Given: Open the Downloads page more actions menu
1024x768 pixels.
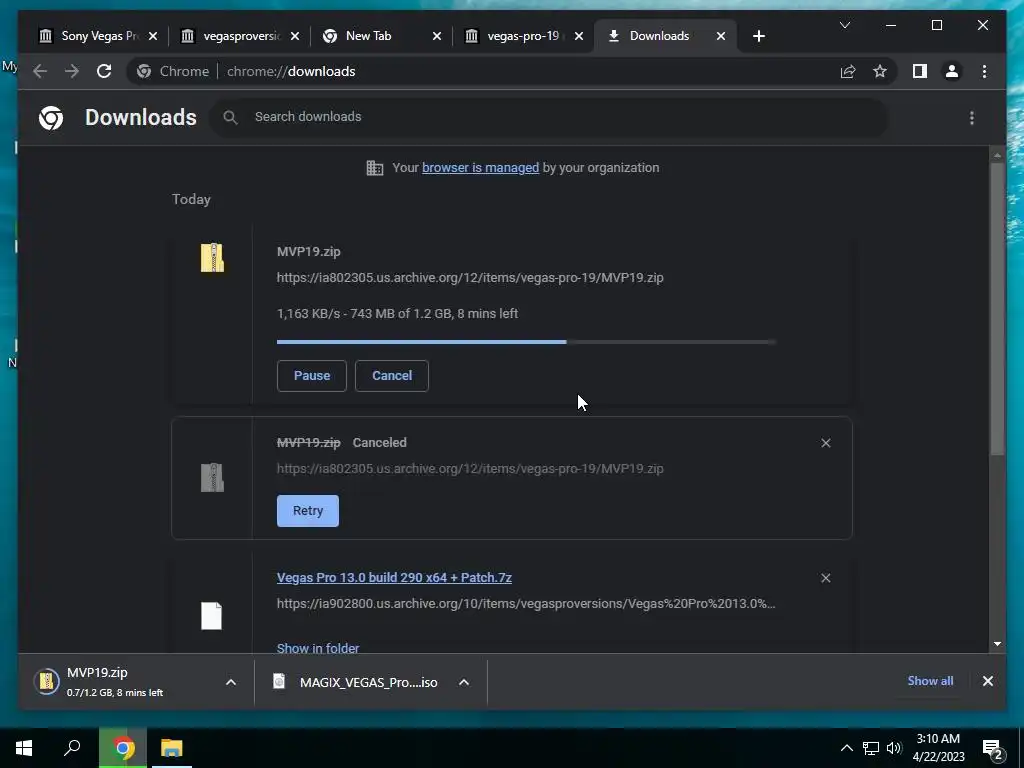Looking at the screenshot, I should tap(972, 118).
